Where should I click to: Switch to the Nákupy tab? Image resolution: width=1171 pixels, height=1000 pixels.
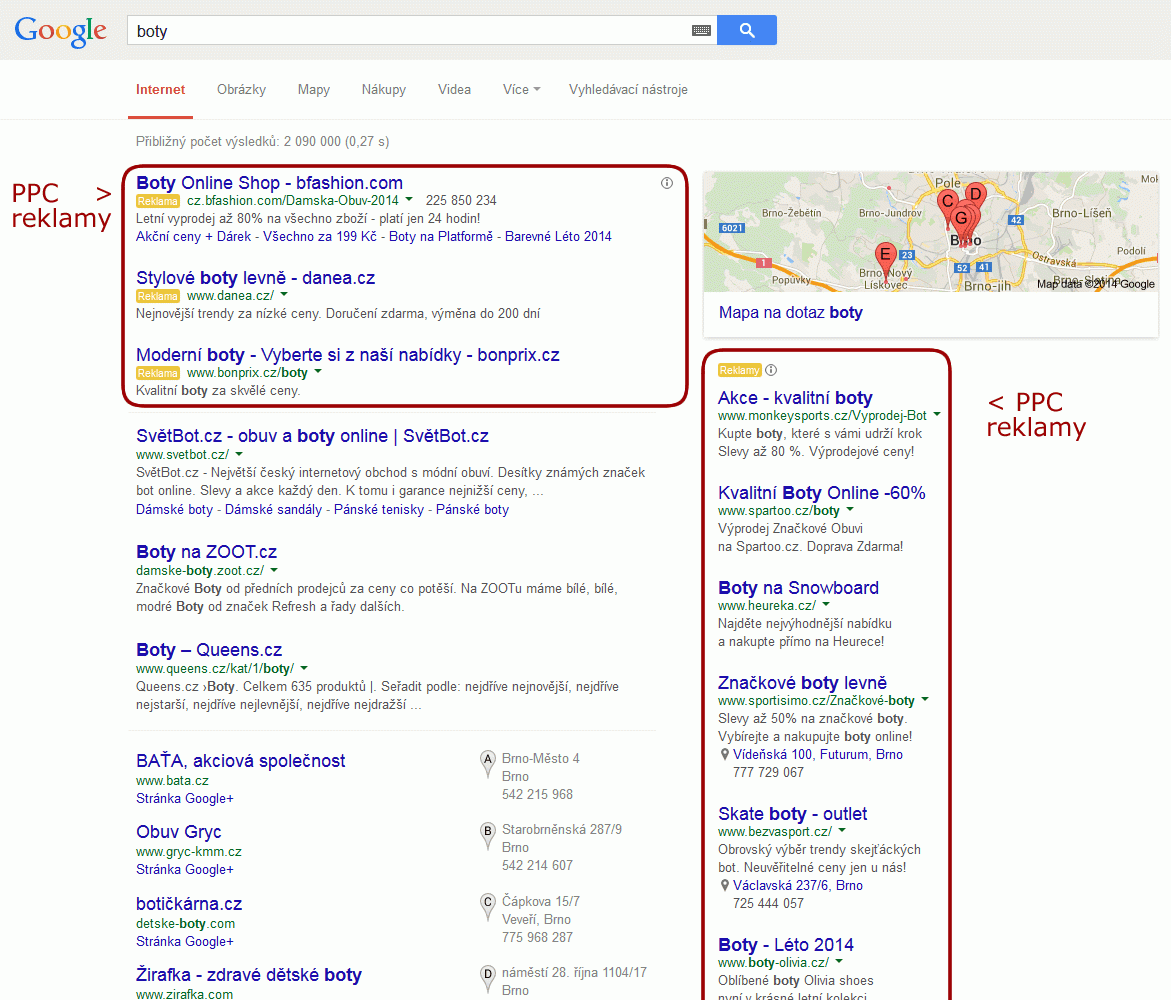click(x=384, y=89)
